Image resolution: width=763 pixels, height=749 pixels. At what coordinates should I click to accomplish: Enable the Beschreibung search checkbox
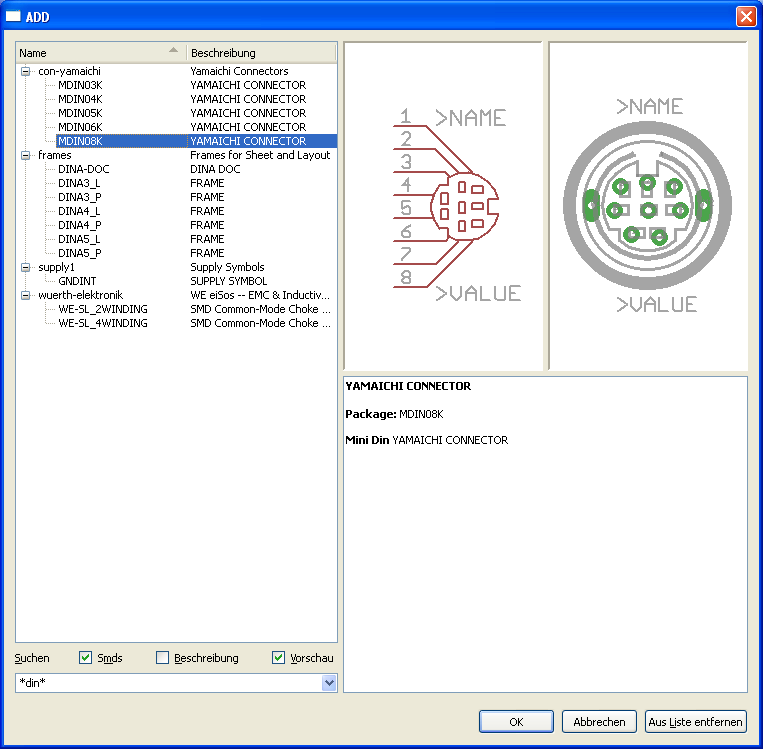coord(162,658)
